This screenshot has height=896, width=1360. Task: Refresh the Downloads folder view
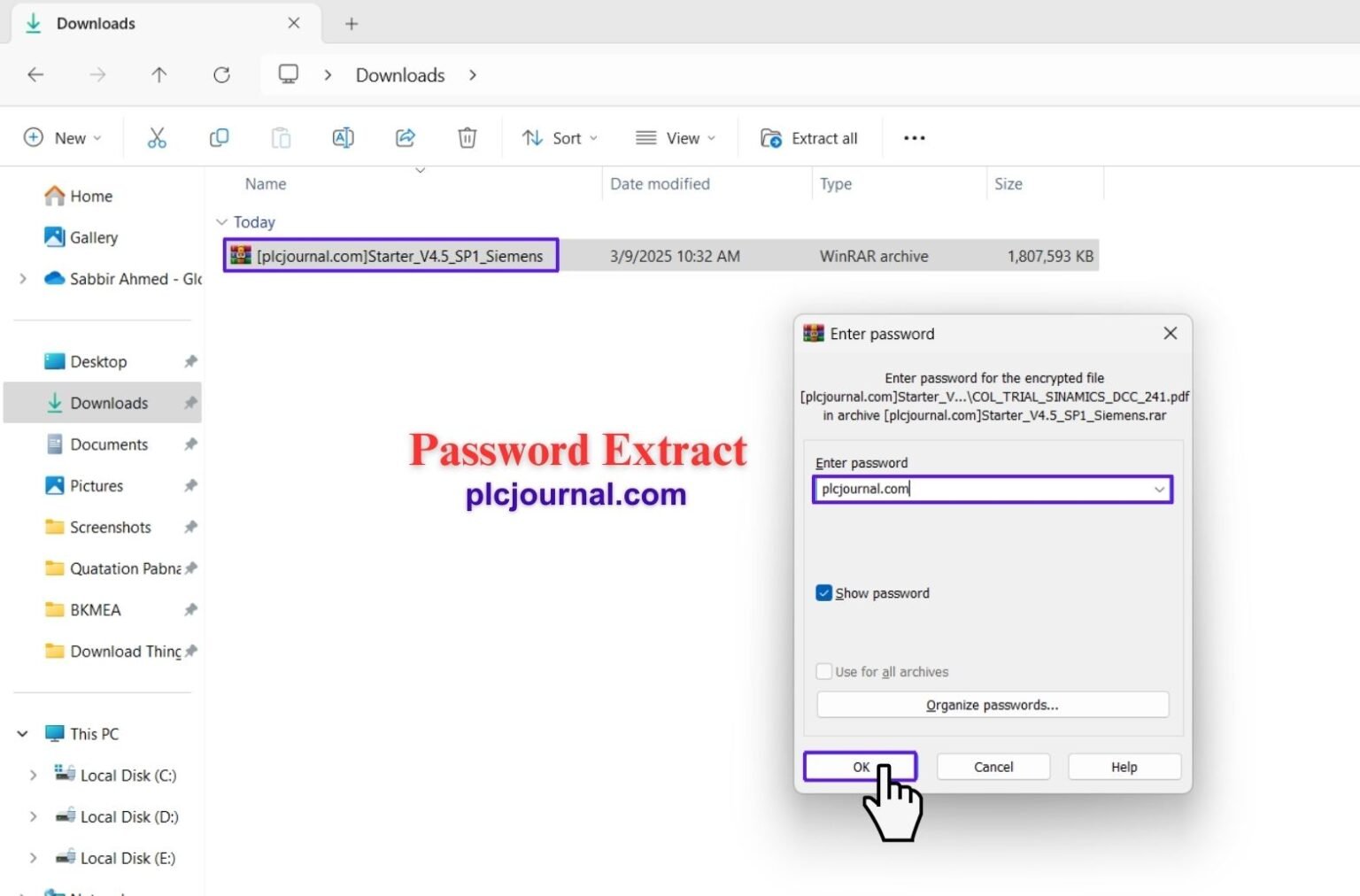(221, 75)
